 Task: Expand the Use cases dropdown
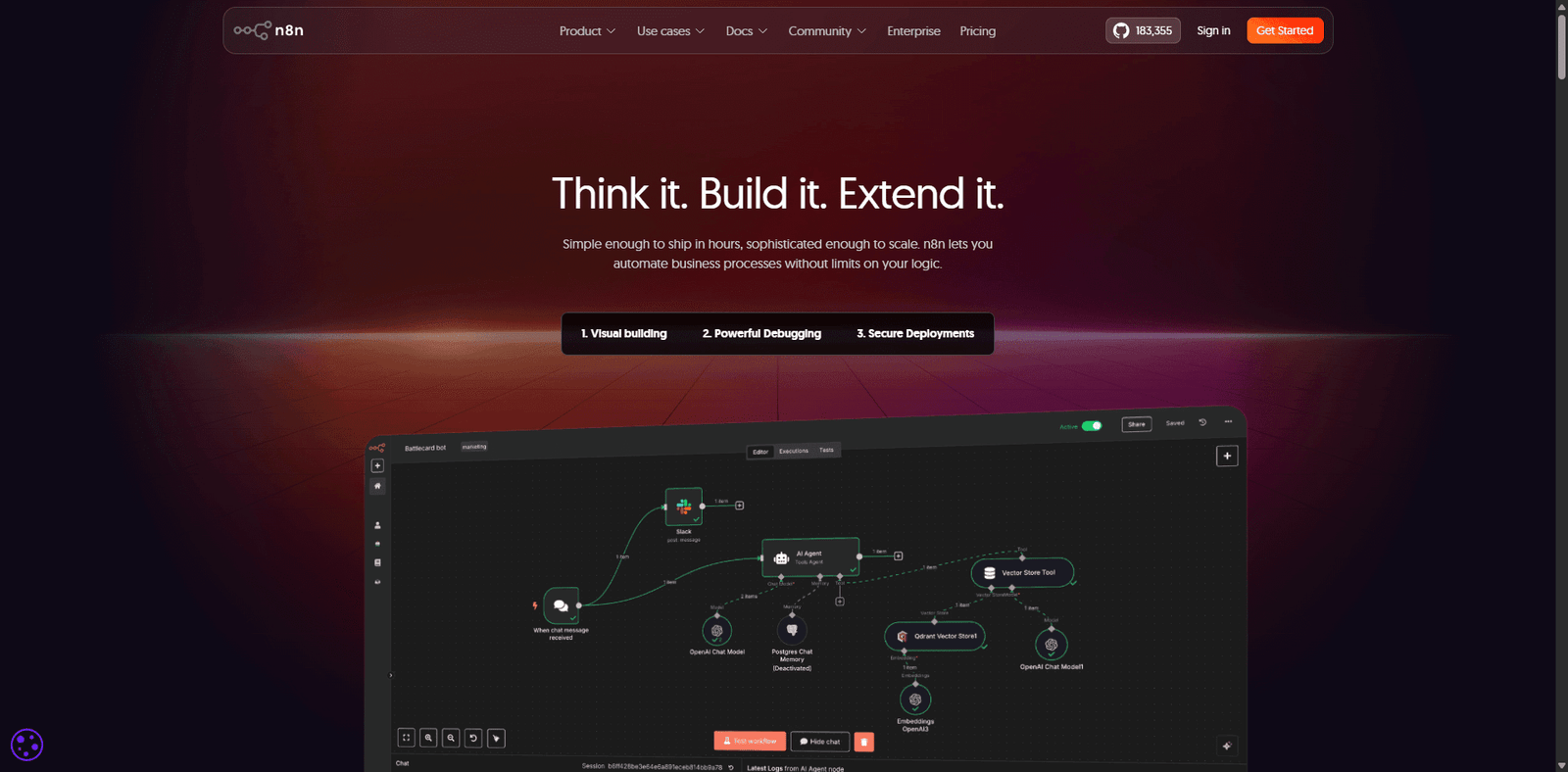click(670, 31)
